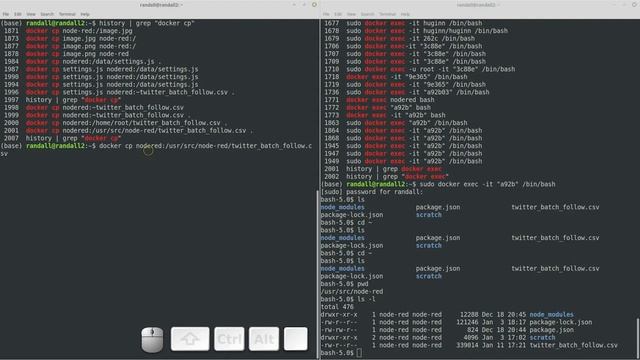Open Edit menu in left terminal window

pos(18,14)
